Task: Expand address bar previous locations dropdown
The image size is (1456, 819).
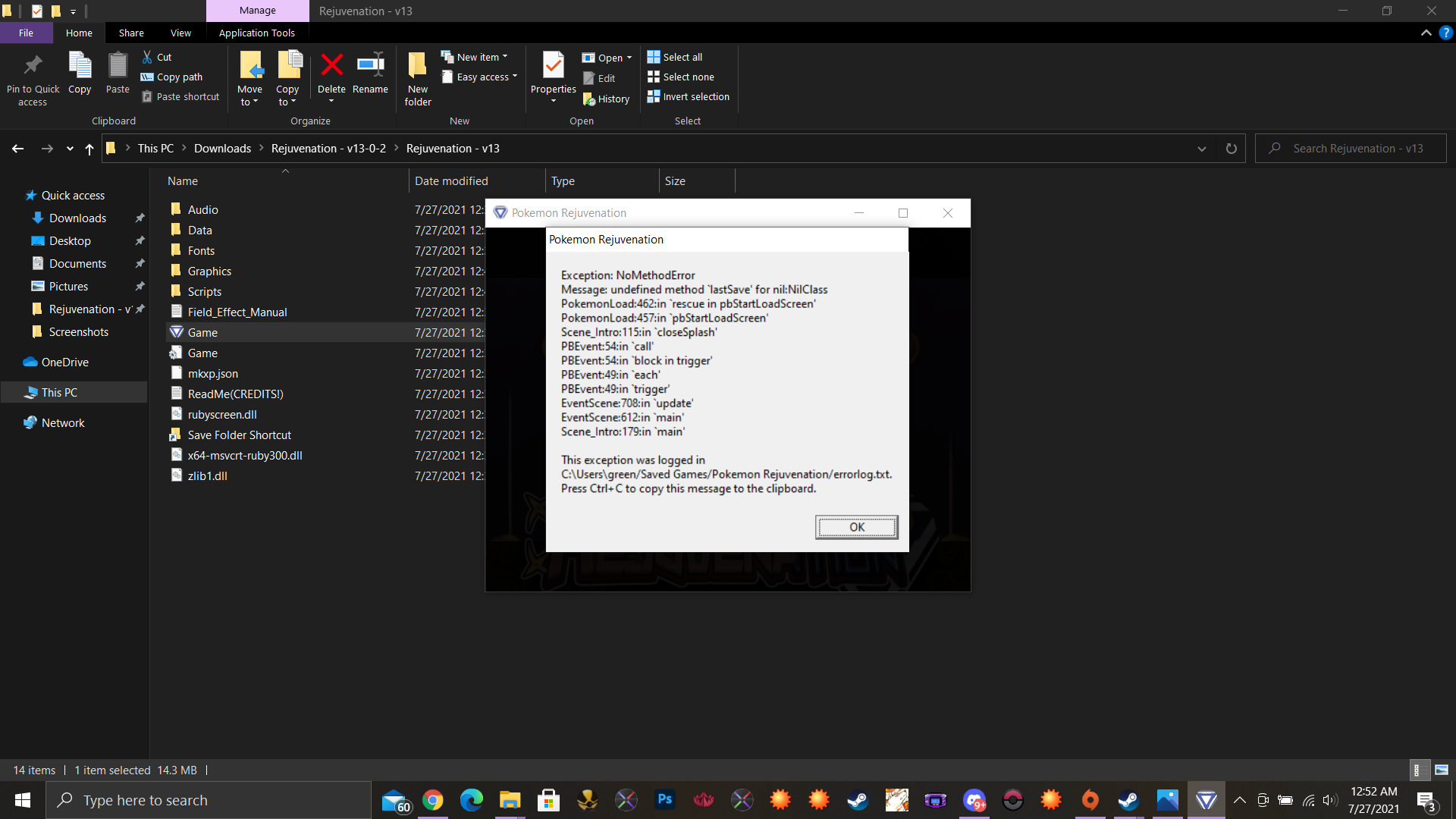Action: [x=1202, y=149]
